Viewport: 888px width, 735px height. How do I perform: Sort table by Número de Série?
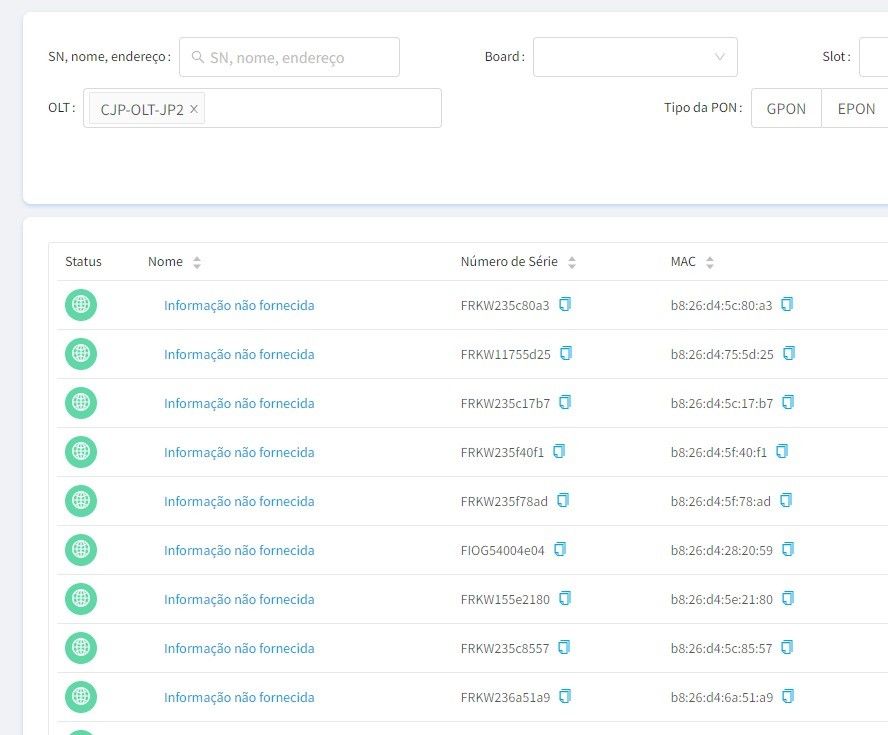coord(572,262)
